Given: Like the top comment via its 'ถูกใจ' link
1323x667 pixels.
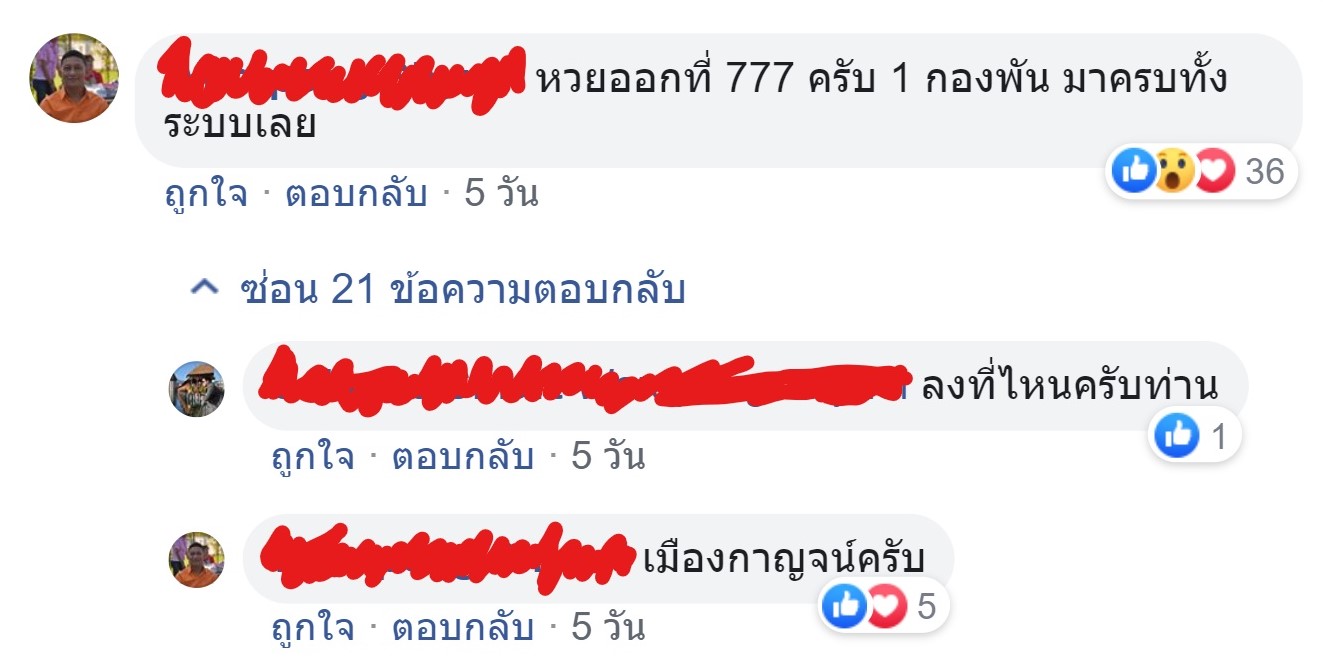Looking at the screenshot, I should [206, 193].
